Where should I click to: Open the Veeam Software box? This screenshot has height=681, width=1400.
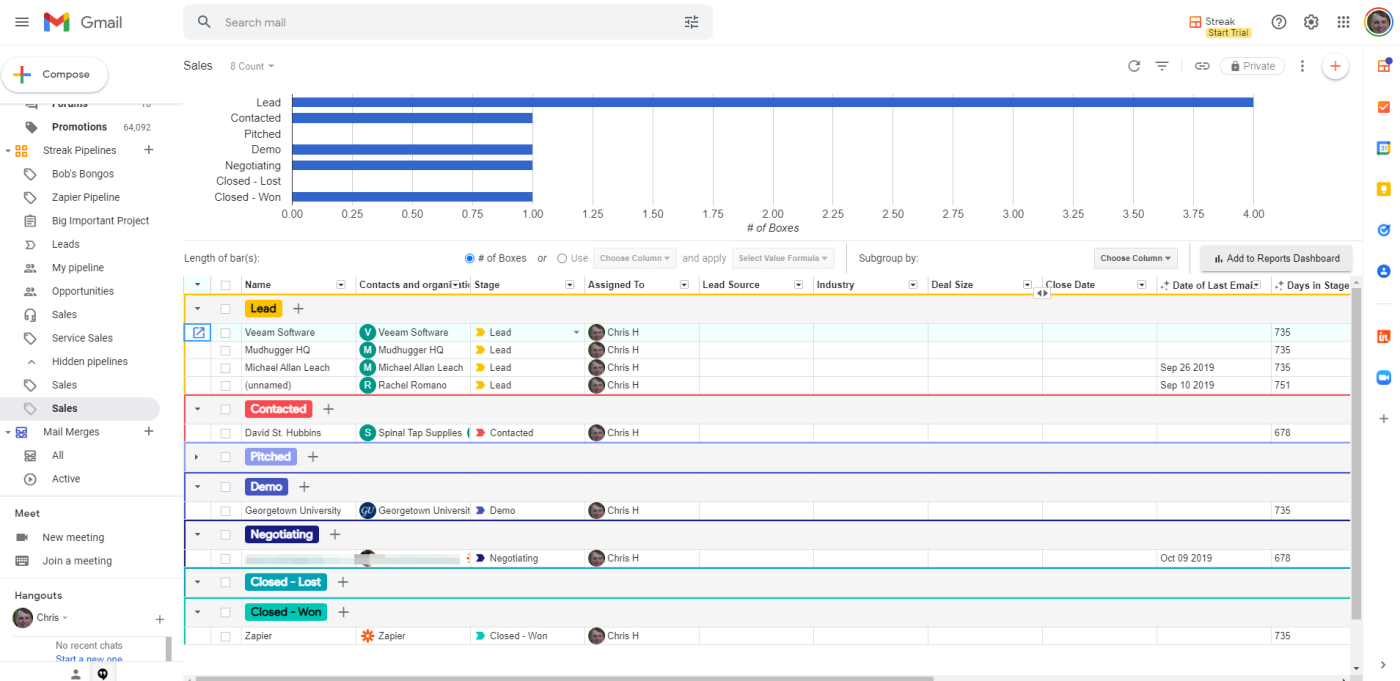pyautogui.click(x=198, y=333)
